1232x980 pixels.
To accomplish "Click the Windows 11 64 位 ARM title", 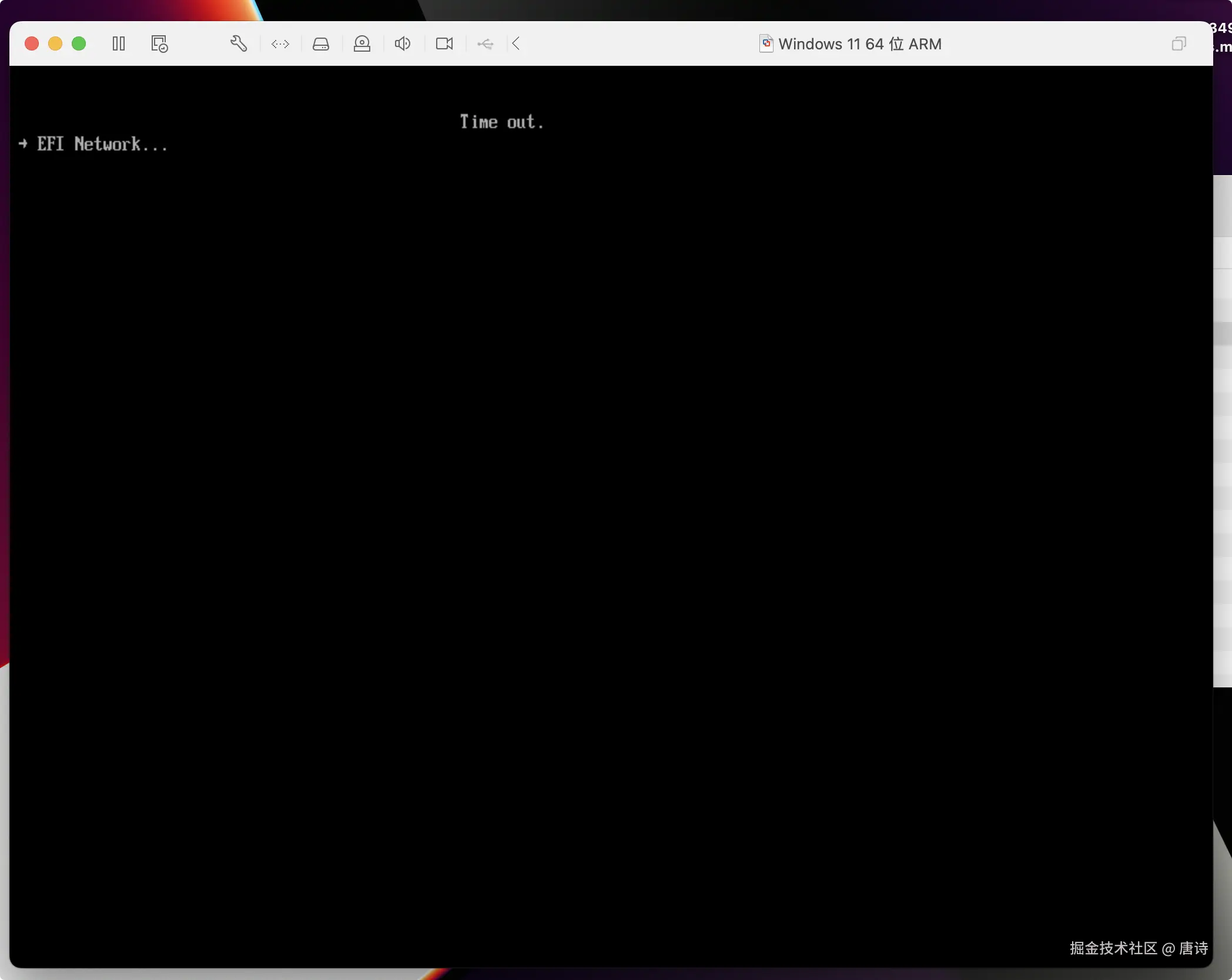I will 860,44.
